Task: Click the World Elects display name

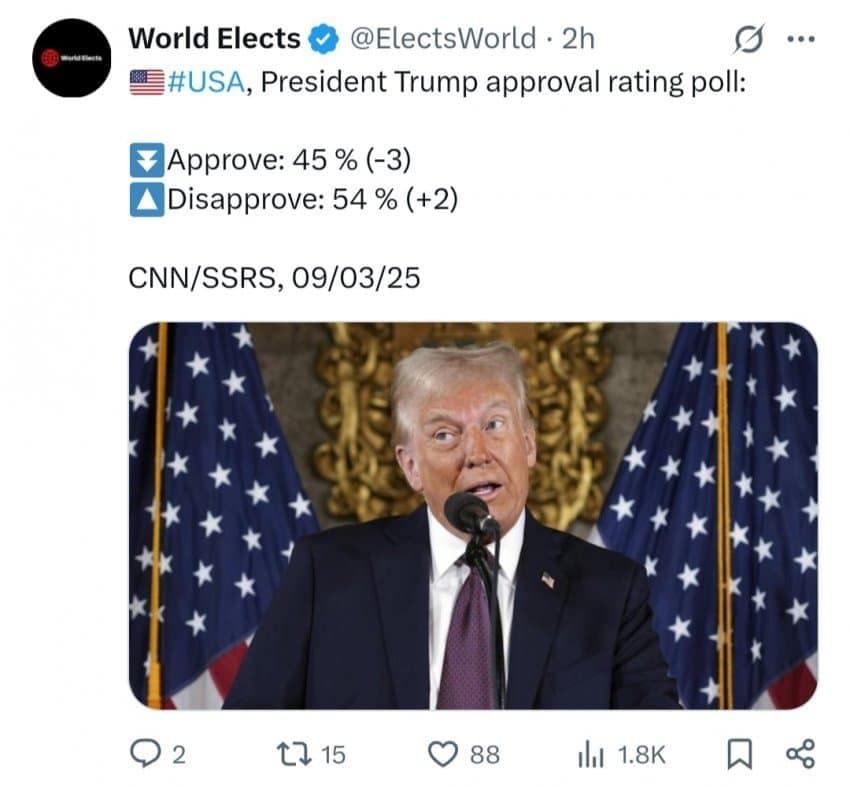Action: coord(216,39)
